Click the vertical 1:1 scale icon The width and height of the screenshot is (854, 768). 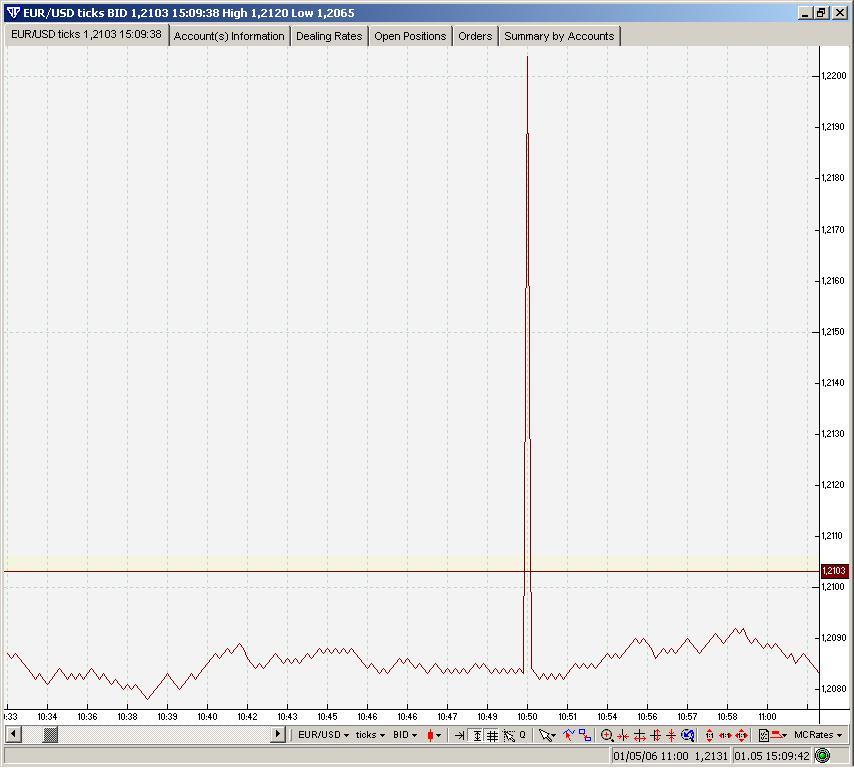(x=709, y=735)
